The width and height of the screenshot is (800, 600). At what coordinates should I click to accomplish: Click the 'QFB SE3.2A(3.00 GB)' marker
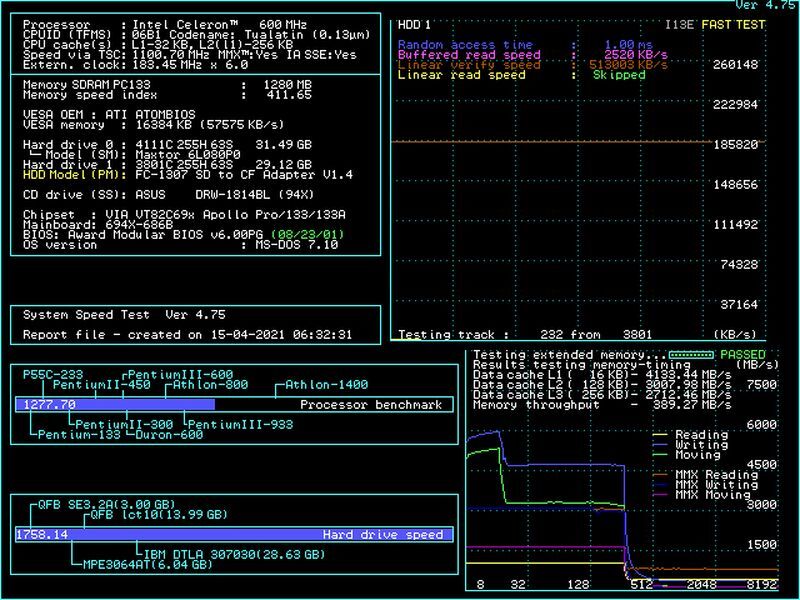click(107, 505)
